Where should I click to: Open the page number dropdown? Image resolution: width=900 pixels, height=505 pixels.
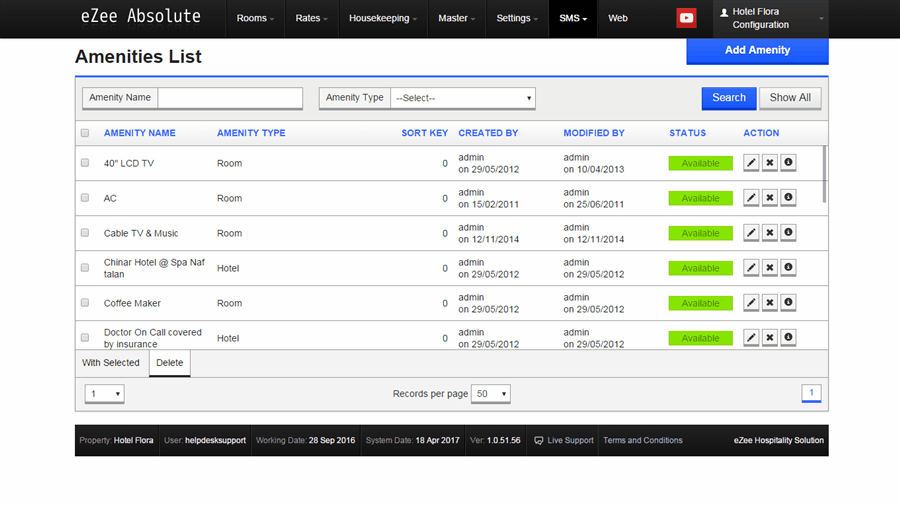point(104,394)
